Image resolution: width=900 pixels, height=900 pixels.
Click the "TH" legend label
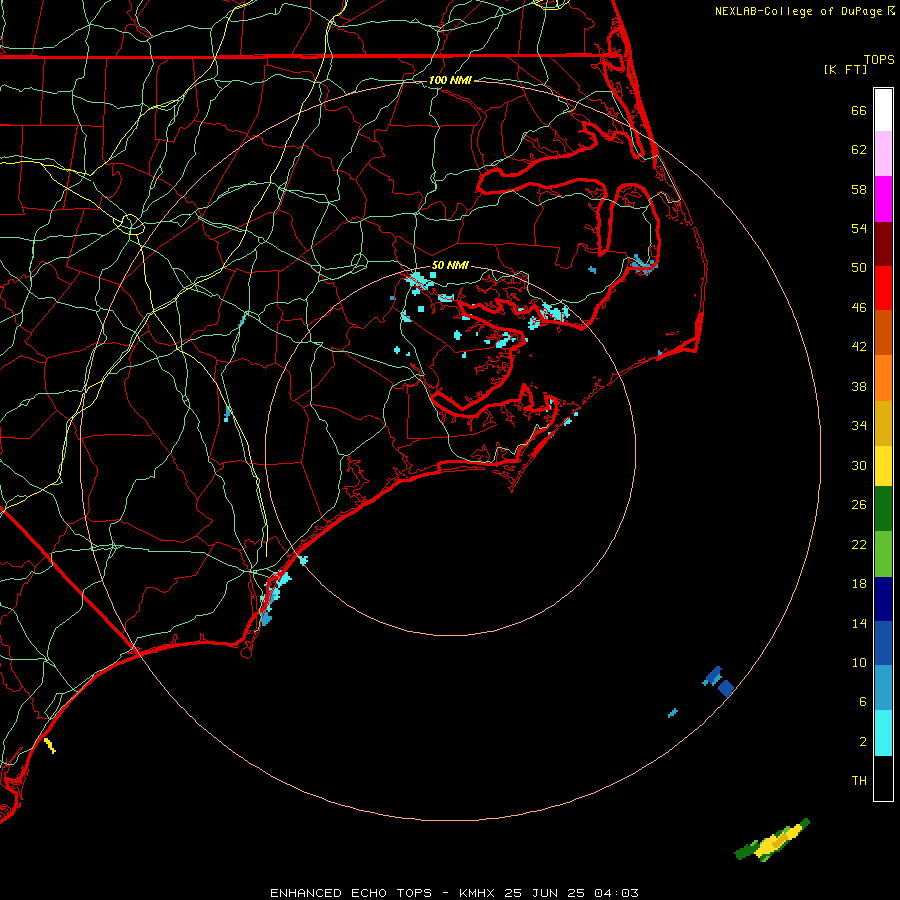(x=859, y=780)
